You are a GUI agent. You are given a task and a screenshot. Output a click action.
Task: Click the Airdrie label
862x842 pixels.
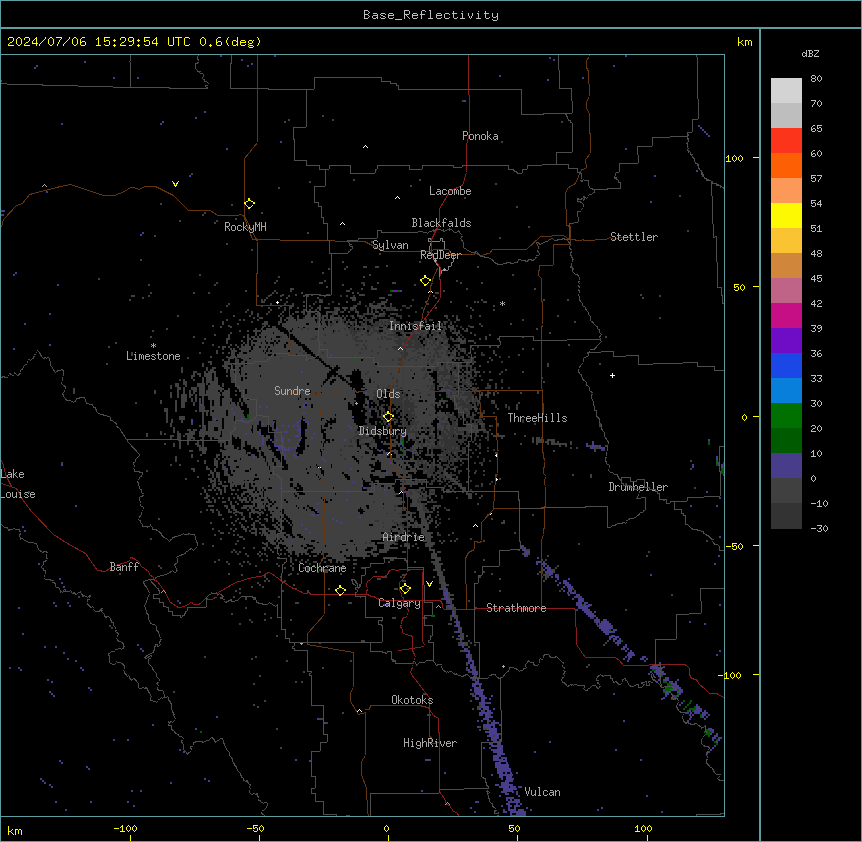pyautogui.click(x=404, y=537)
